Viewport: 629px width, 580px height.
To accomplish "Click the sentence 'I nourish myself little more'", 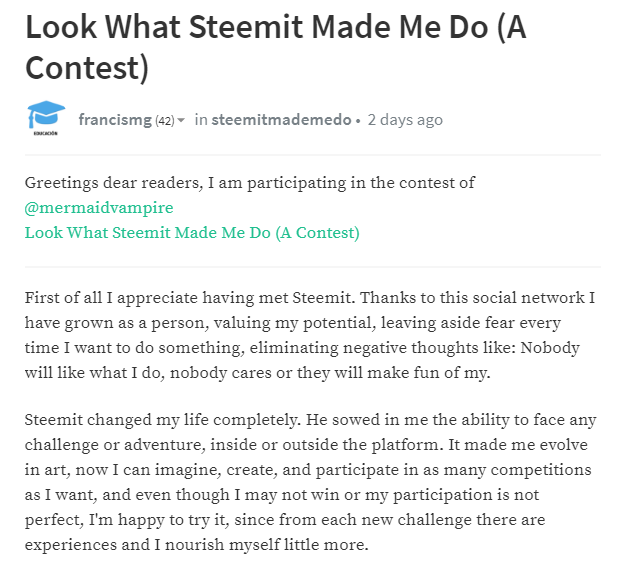I will click(x=261, y=545).
